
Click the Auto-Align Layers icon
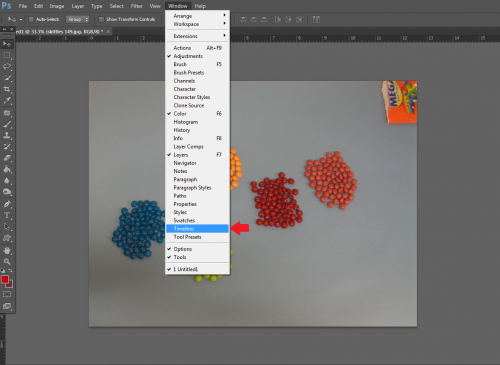point(316,19)
